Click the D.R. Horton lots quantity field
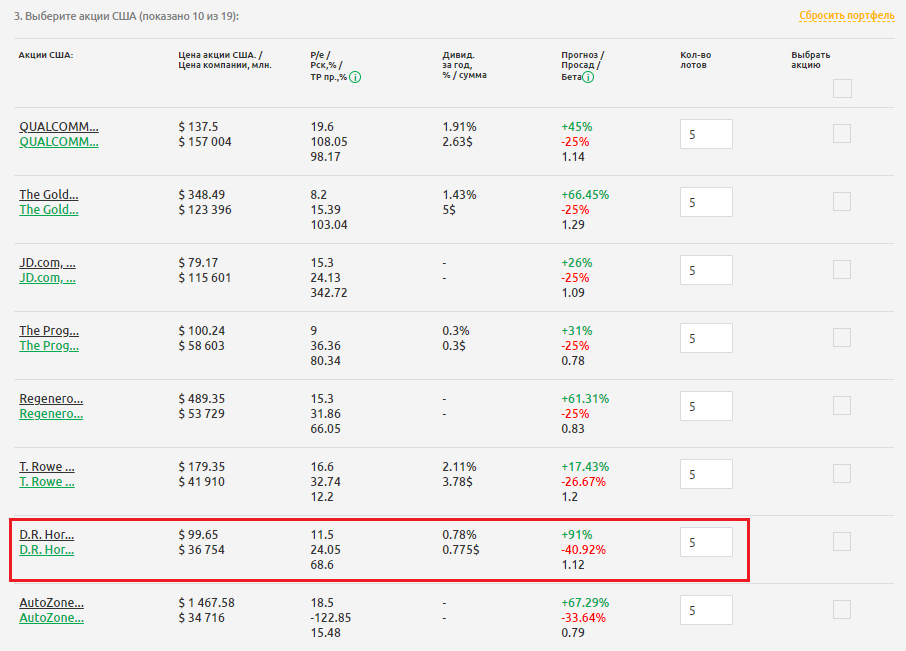This screenshot has height=651, width=906. tap(706, 543)
